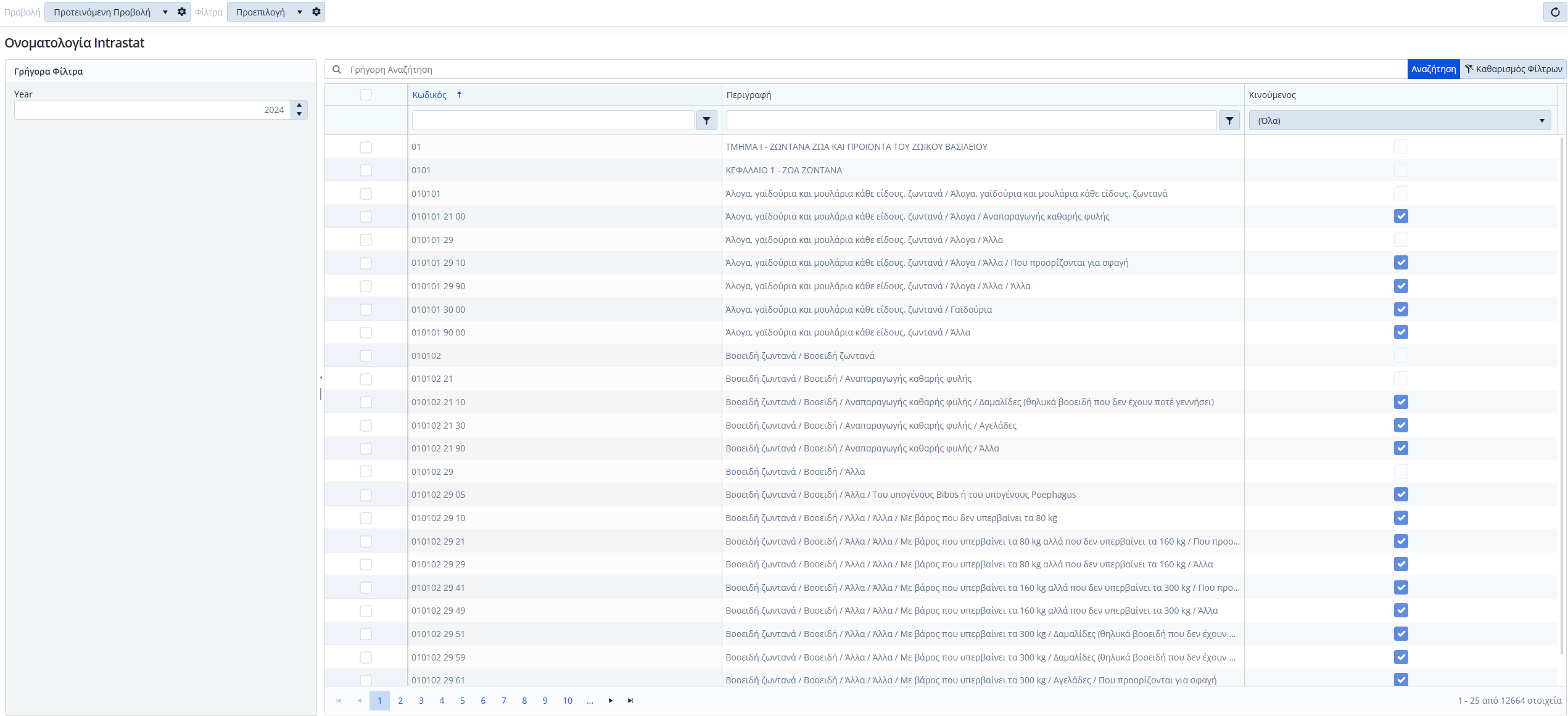1568x716 pixels.
Task: Click the Κωδικός filter text box
Action: tap(553, 121)
